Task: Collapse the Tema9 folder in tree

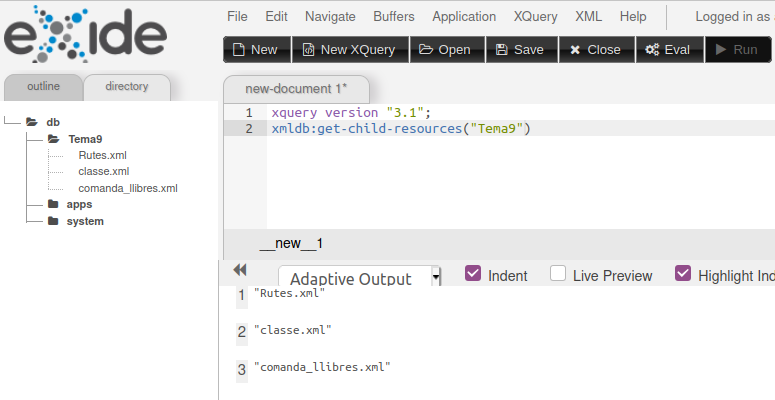Action: 53,139
